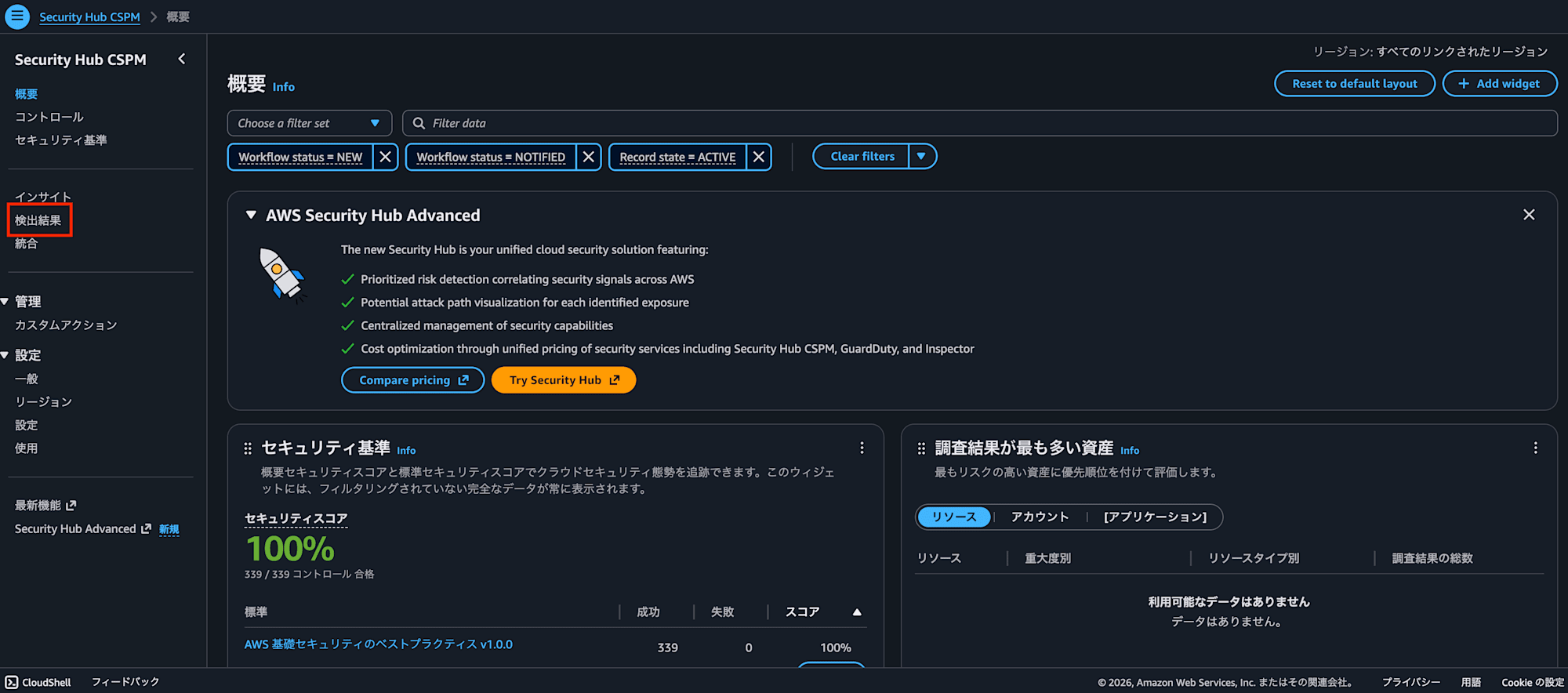Open the セキュリティ基準 widget kebab menu

coord(862,448)
